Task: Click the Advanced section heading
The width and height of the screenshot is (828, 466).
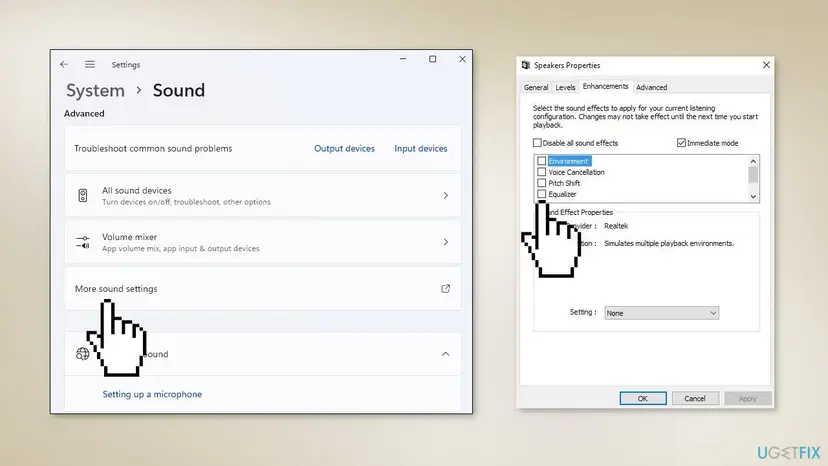Action: point(84,114)
